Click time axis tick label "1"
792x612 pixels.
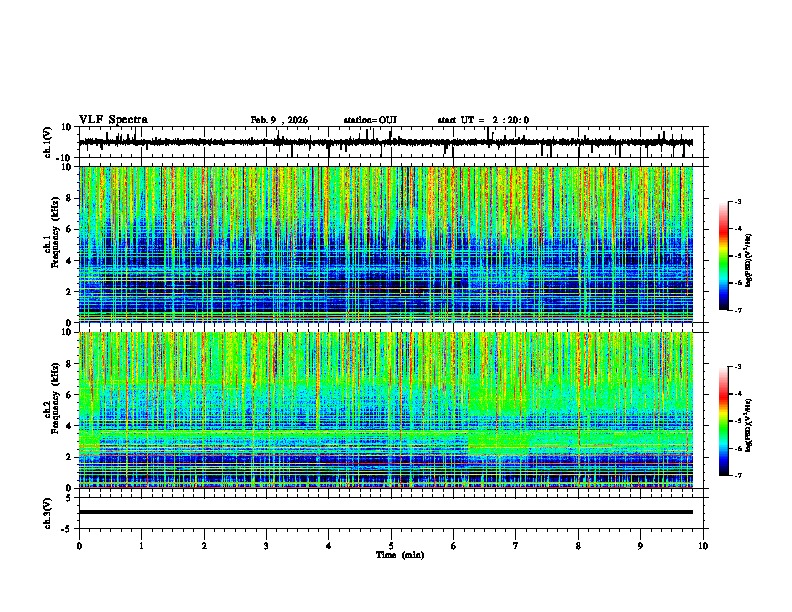point(141,546)
